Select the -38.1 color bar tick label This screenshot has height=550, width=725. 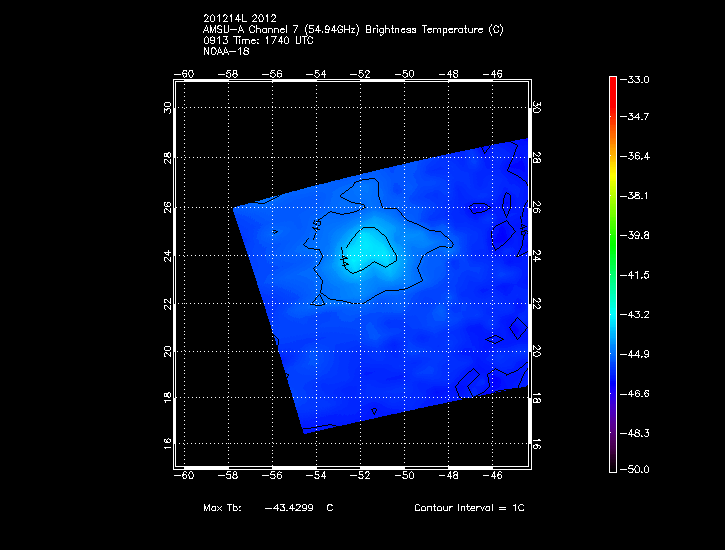click(x=636, y=196)
